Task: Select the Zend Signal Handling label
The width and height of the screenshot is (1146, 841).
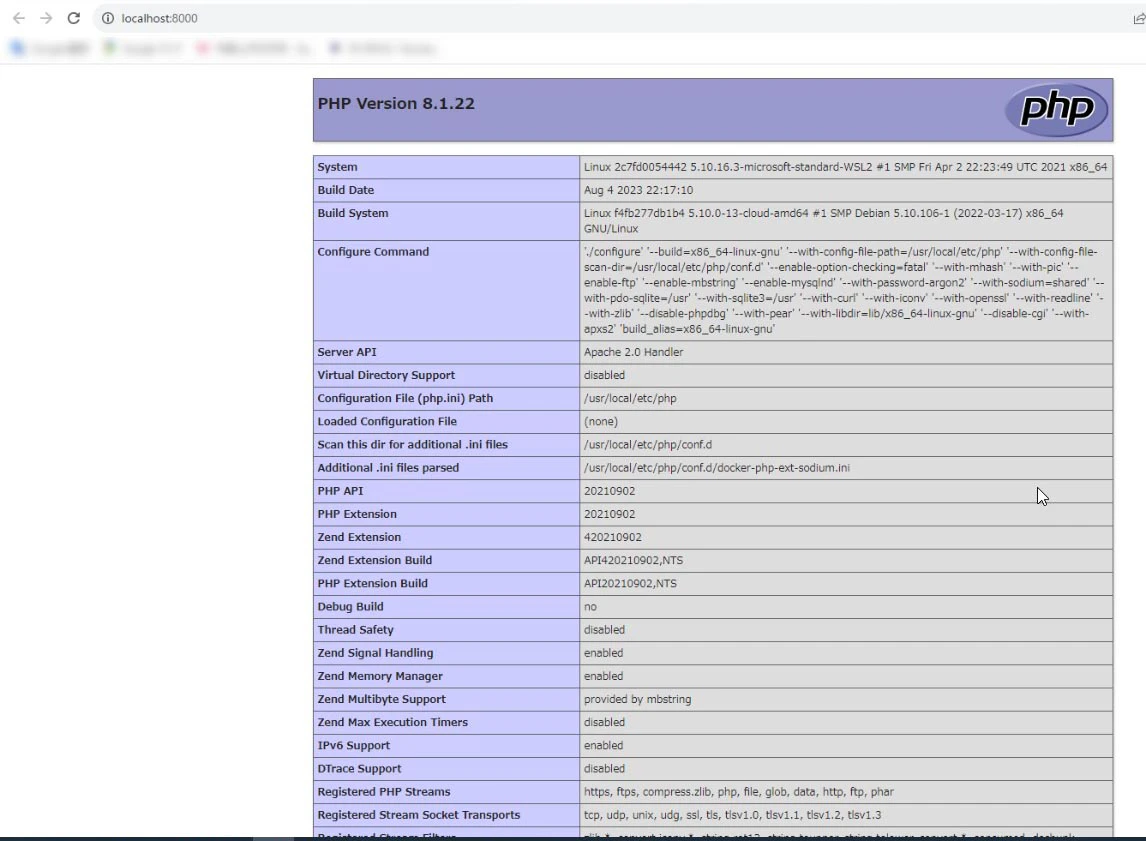Action: click(x=375, y=653)
